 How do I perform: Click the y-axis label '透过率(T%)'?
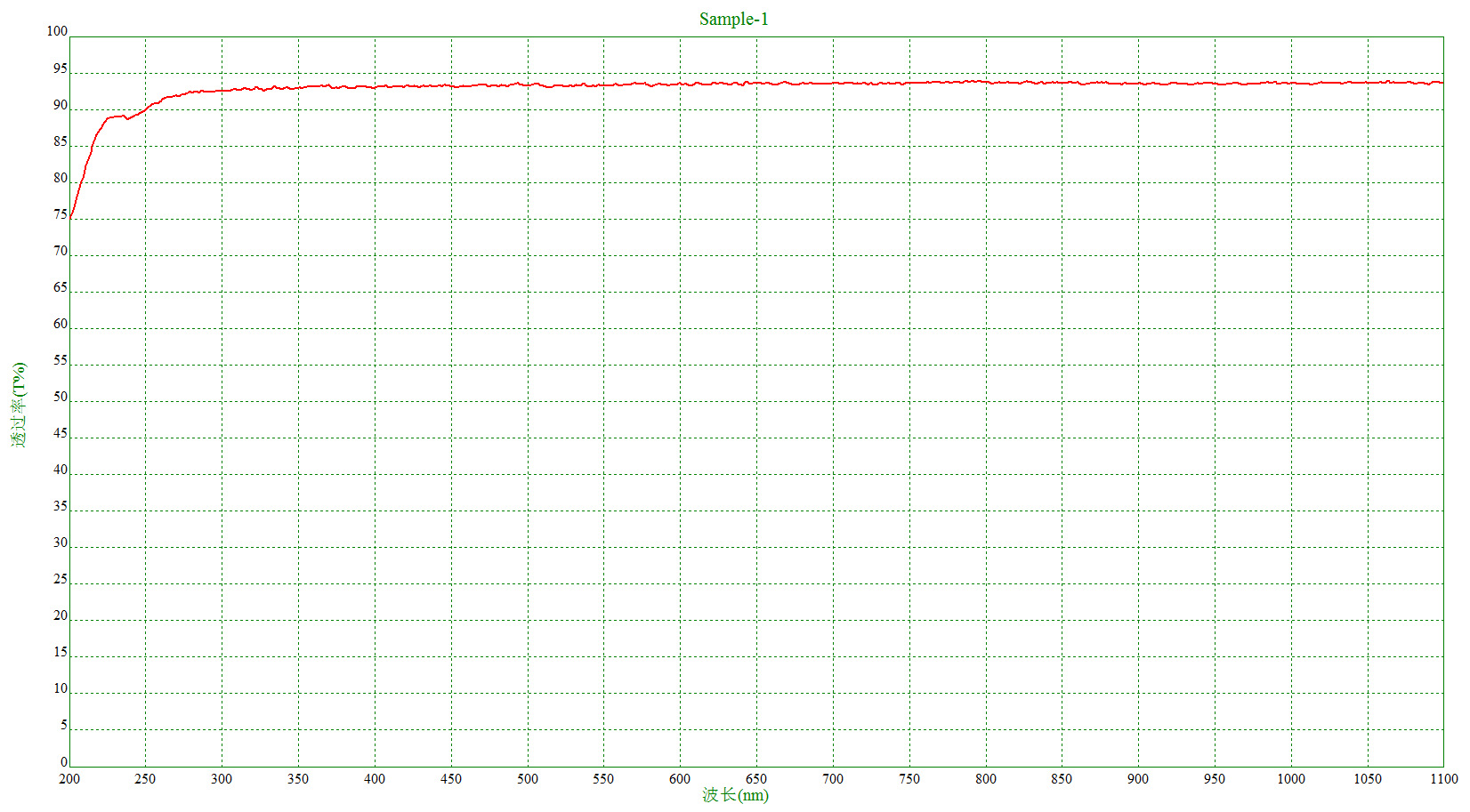(x=20, y=404)
